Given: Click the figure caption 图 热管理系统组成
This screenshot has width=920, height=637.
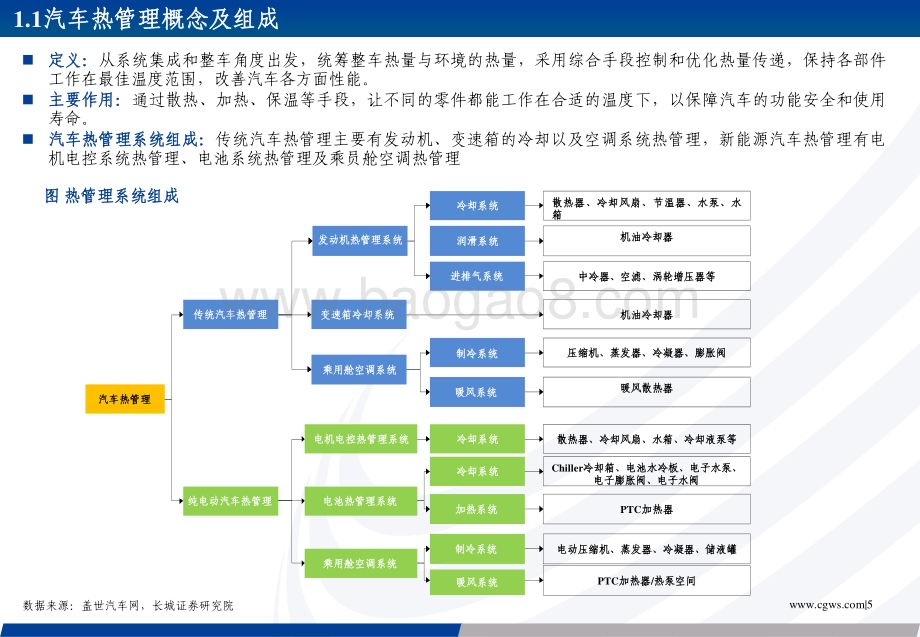Looking at the screenshot, I should click(111, 196).
